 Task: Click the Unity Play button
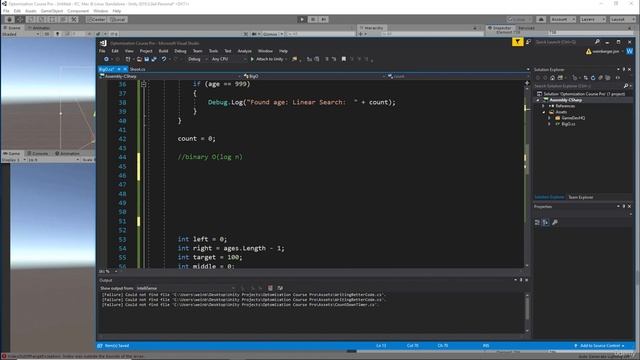pos(302,19)
